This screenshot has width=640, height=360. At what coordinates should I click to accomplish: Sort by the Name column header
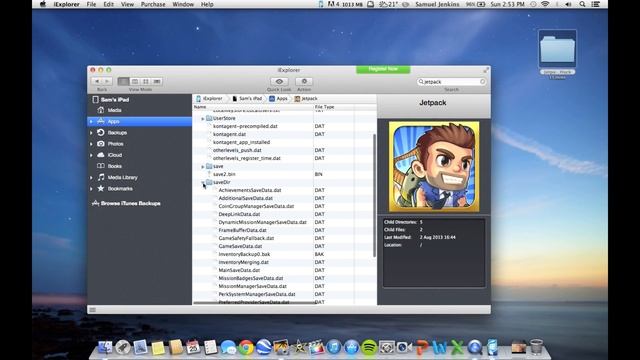pyautogui.click(x=253, y=107)
